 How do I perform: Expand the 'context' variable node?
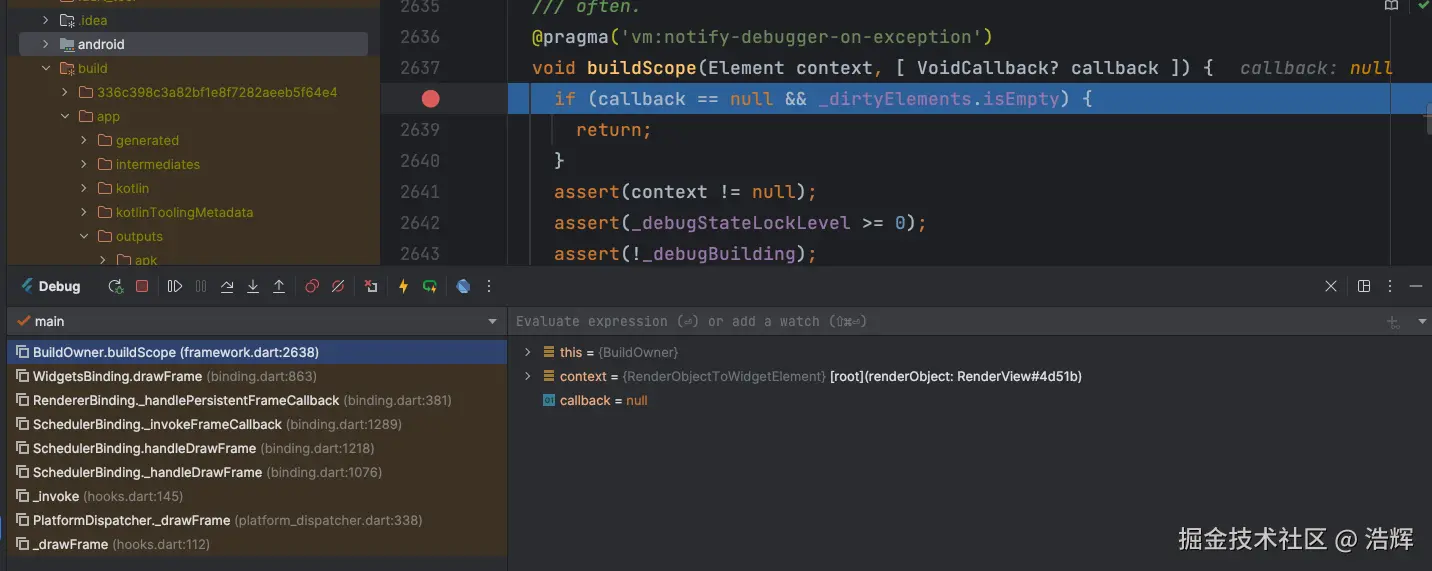[528, 376]
